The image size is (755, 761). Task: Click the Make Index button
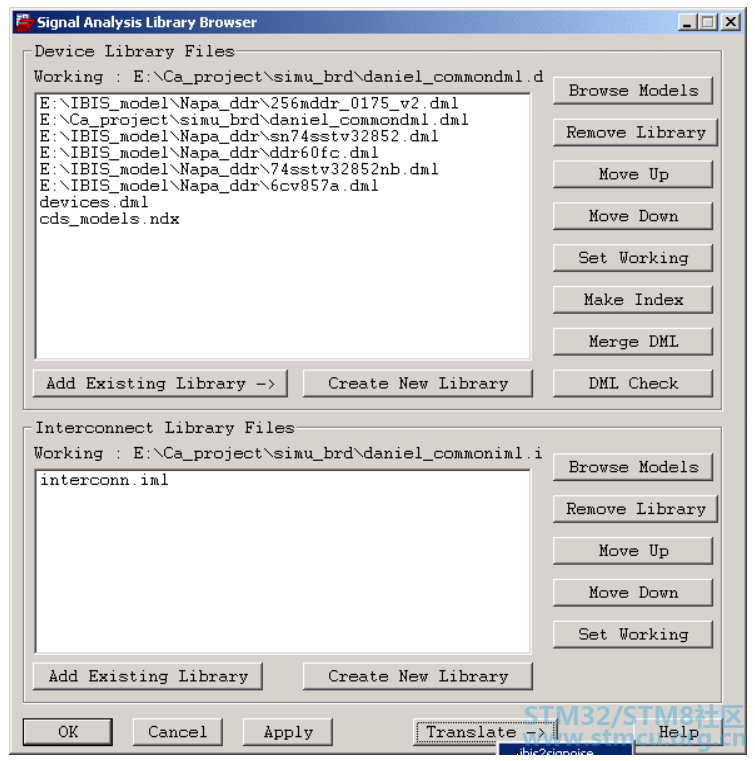(633, 299)
